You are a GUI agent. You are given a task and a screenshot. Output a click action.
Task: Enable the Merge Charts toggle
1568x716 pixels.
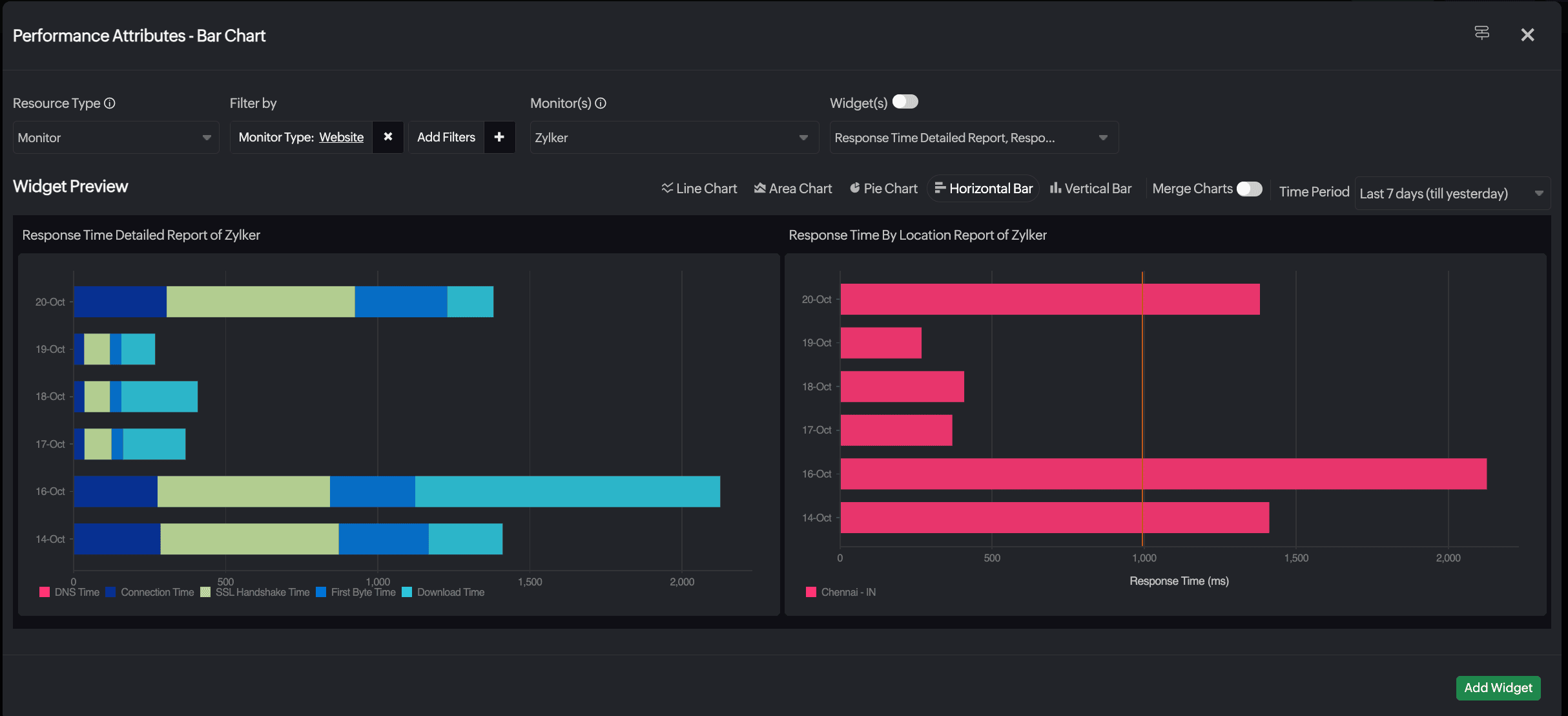click(1249, 189)
